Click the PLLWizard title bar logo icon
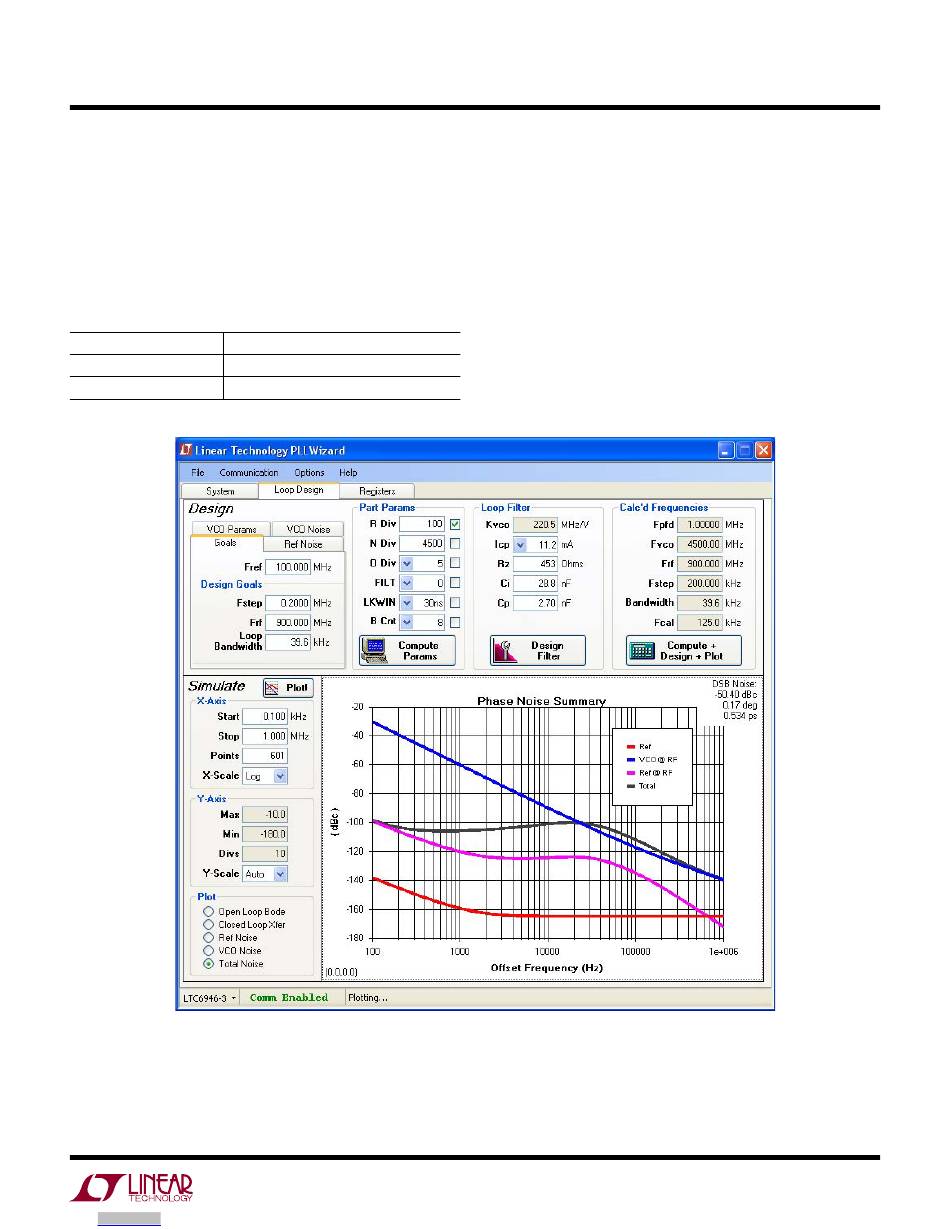 (186, 450)
